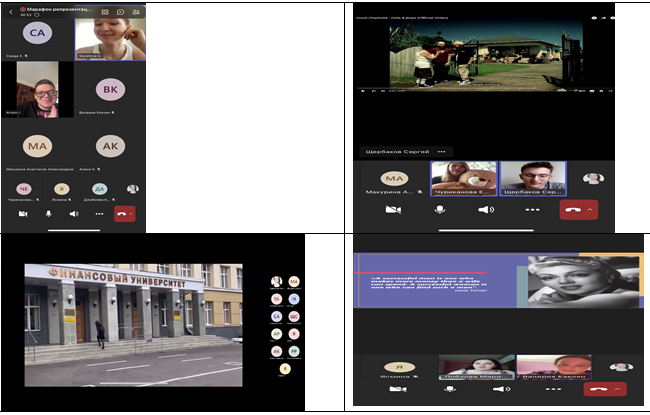Hang up the top-left call with the red button
Image resolution: width=650 pixels, height=415 pixels.
[x=121, y=213]
